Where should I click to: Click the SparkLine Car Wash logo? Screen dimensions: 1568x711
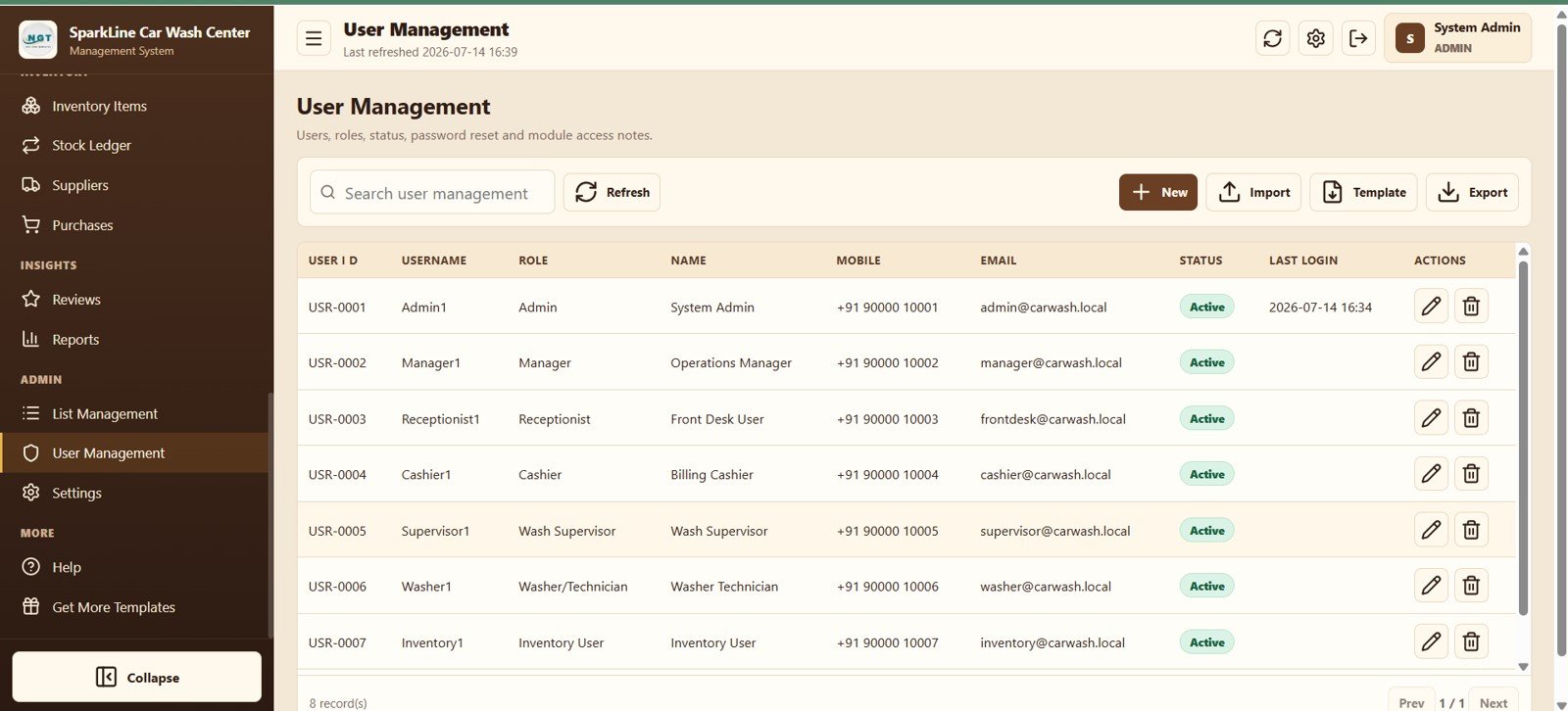(38, 39)
